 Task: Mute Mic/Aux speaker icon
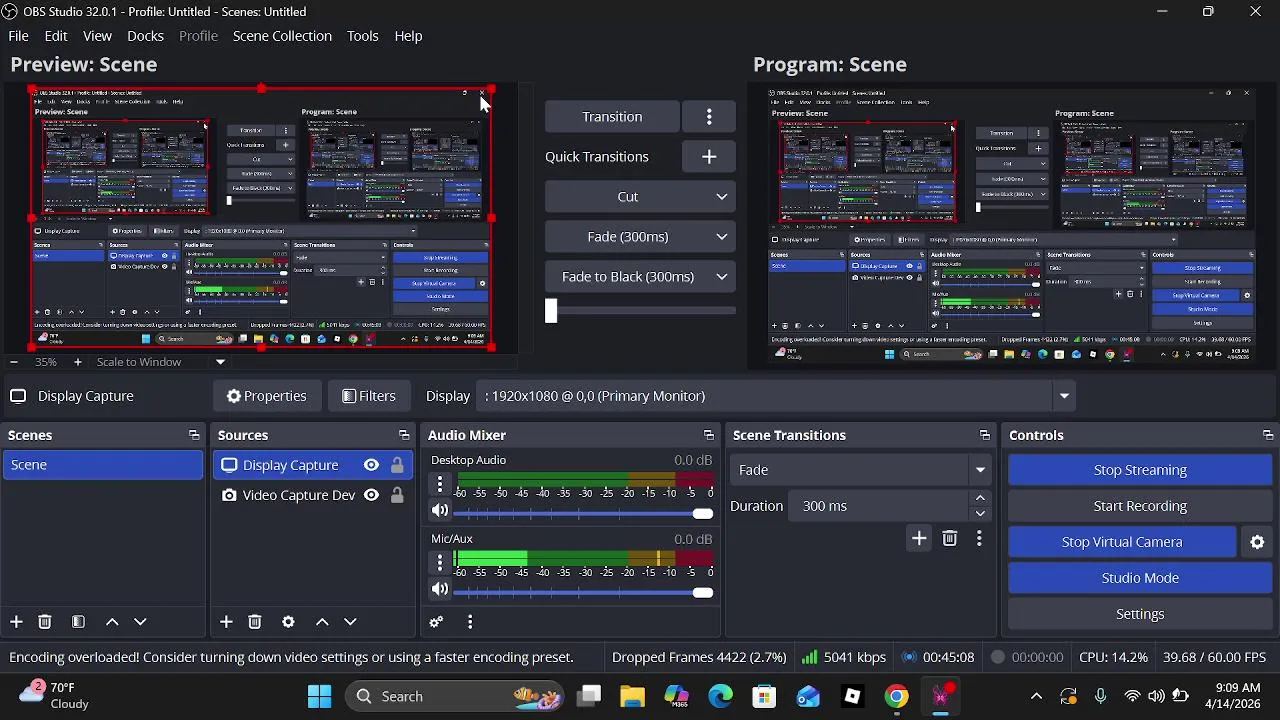(x=440, y=590)
